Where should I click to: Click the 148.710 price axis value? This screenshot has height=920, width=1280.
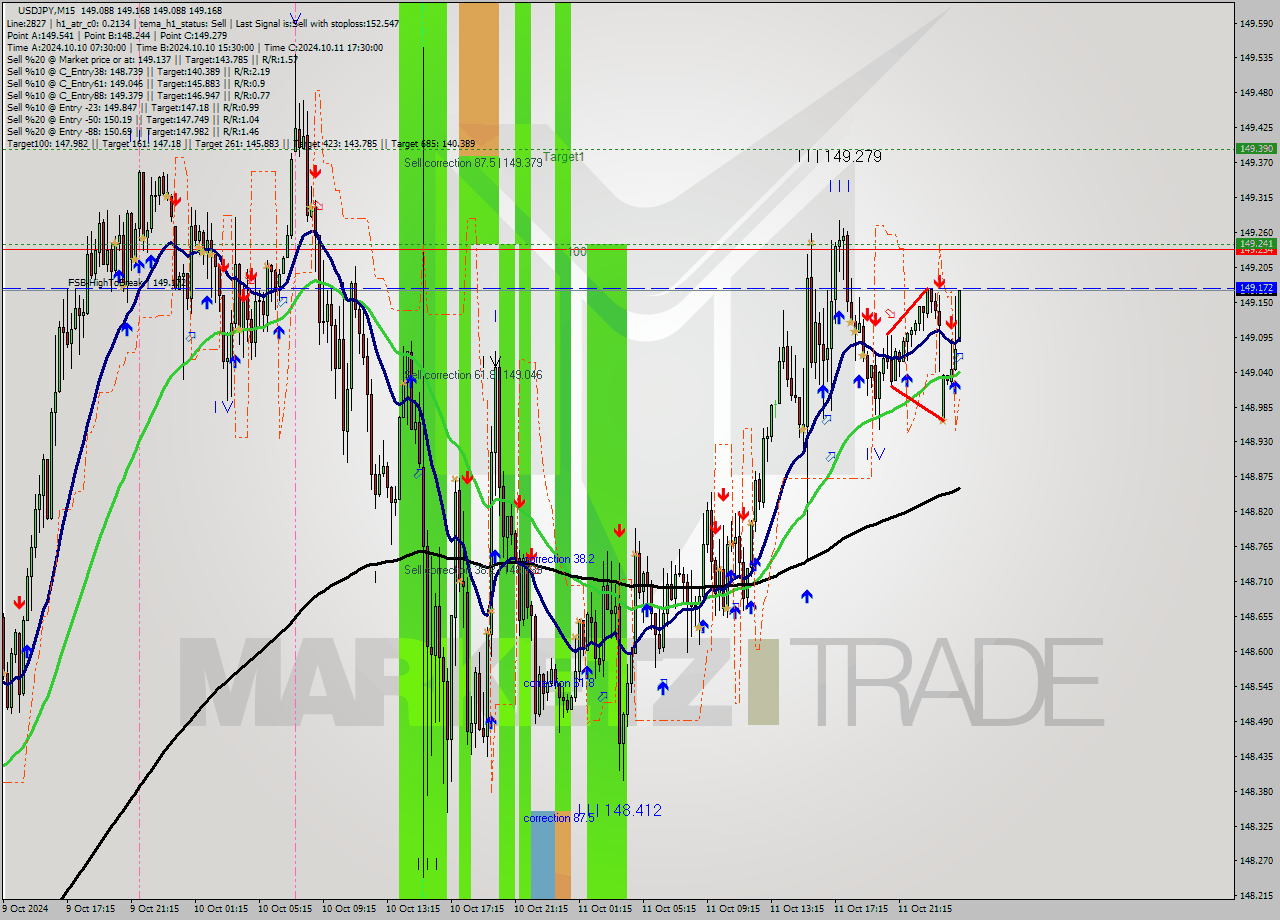1256,582
